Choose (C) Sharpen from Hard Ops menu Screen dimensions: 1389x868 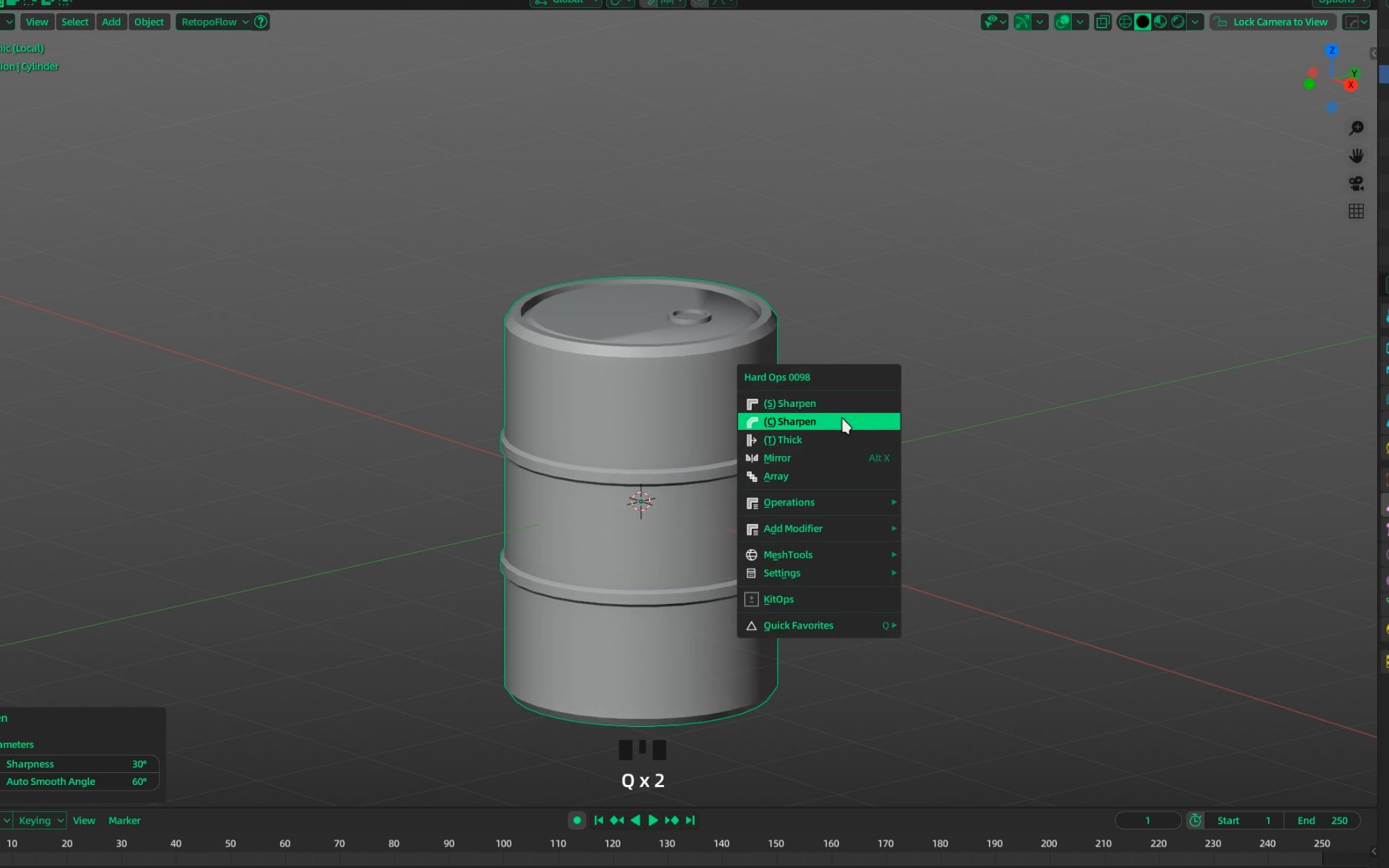point(797,421)
